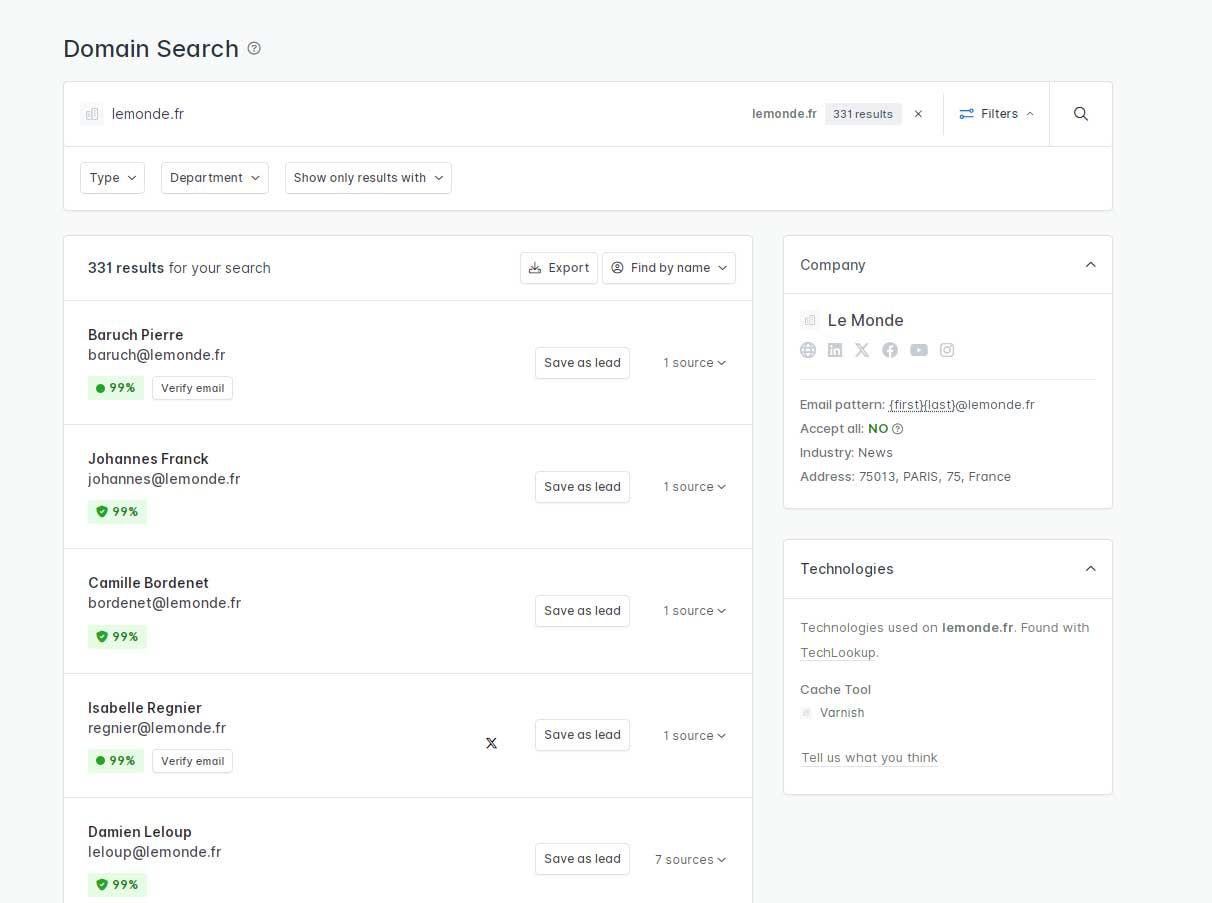Expand sources for Isabelle Regnier
The image size is (1212, 903).
tap(695, 736)
